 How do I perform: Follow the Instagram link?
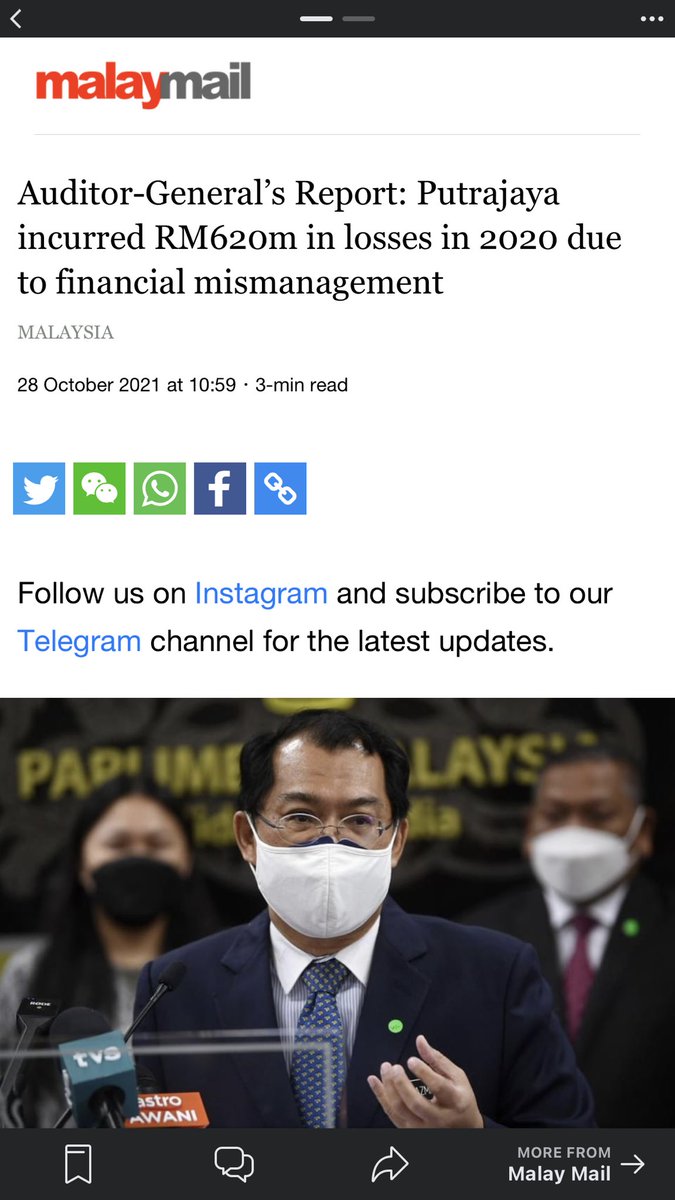[x=261, y=593]
